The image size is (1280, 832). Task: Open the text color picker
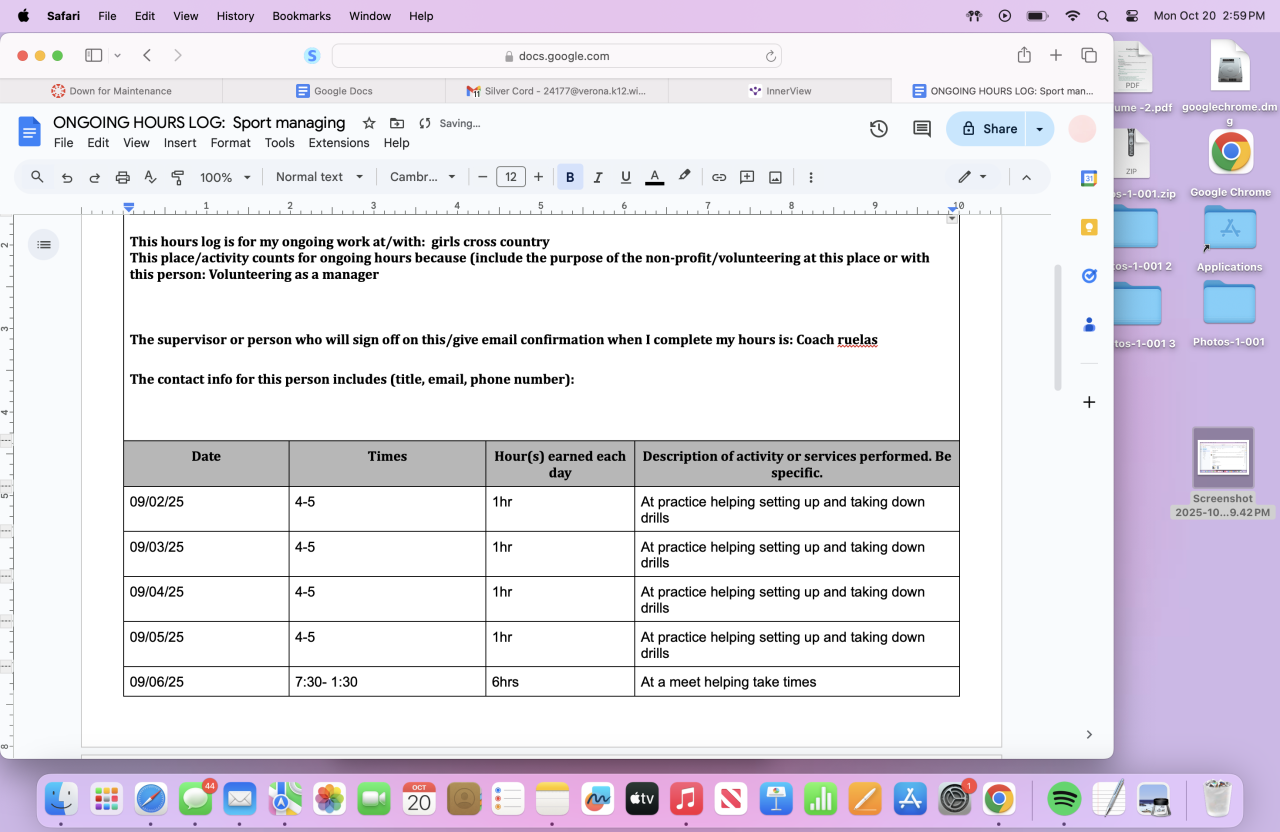[655, 177]
